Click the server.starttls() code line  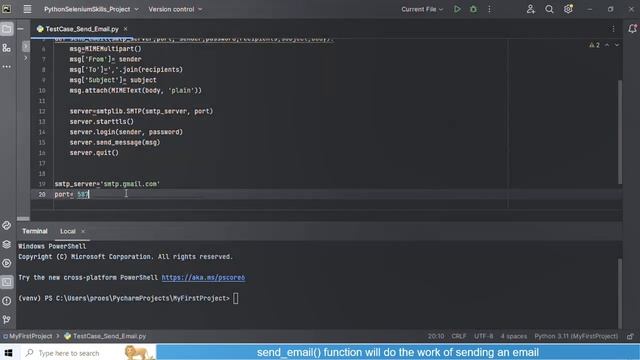(102, 122)
